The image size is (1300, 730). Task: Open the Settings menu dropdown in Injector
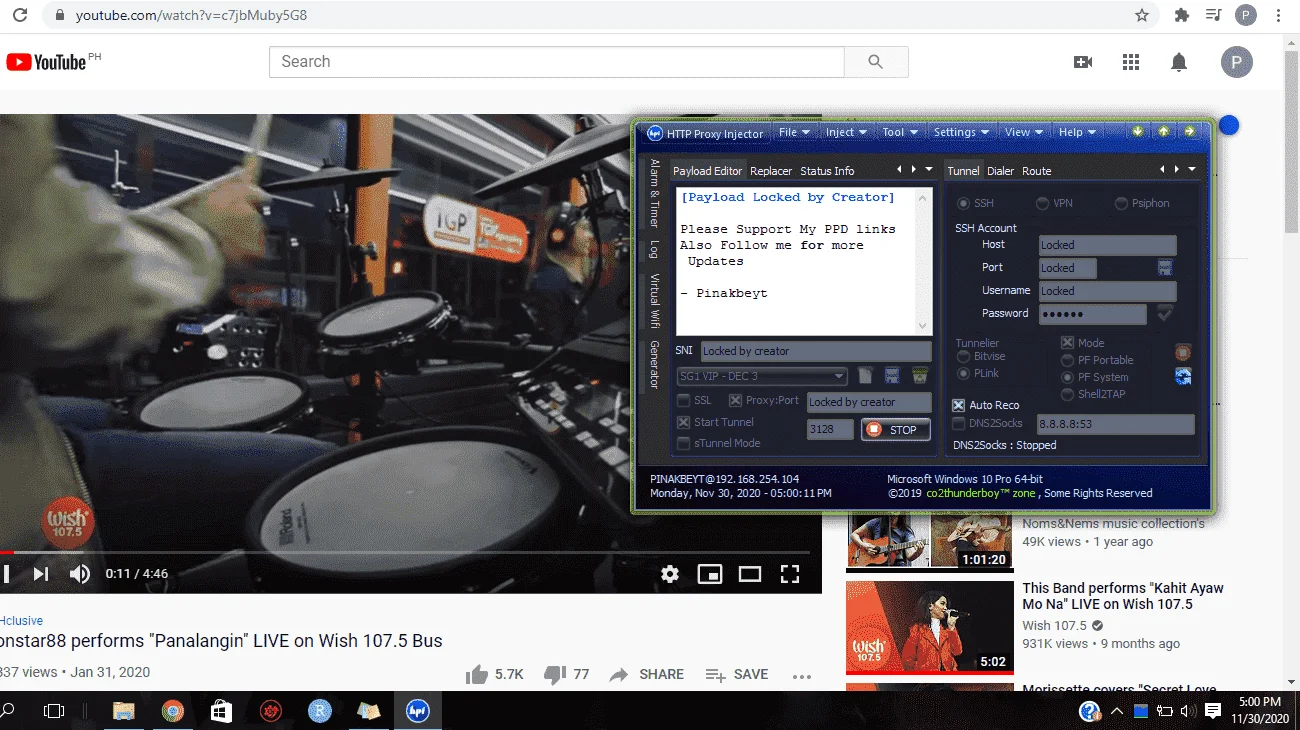pyautogui.click(x=961, y=132)
